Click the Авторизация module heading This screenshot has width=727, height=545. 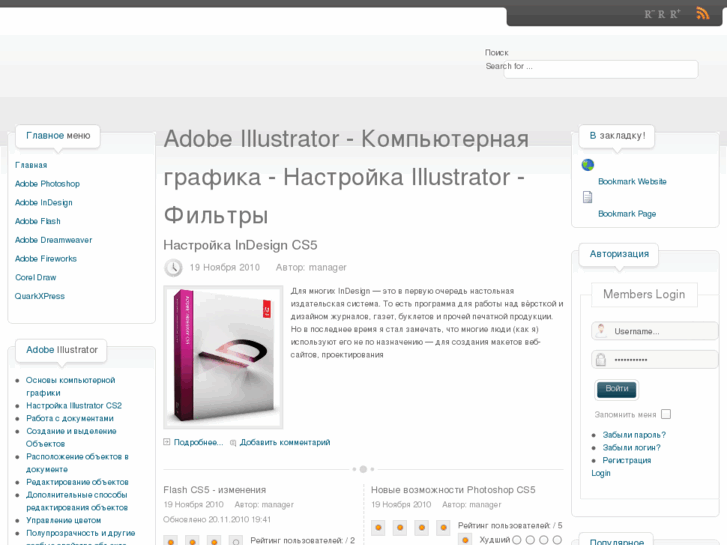pyautogui.click(x=619, y=254)
